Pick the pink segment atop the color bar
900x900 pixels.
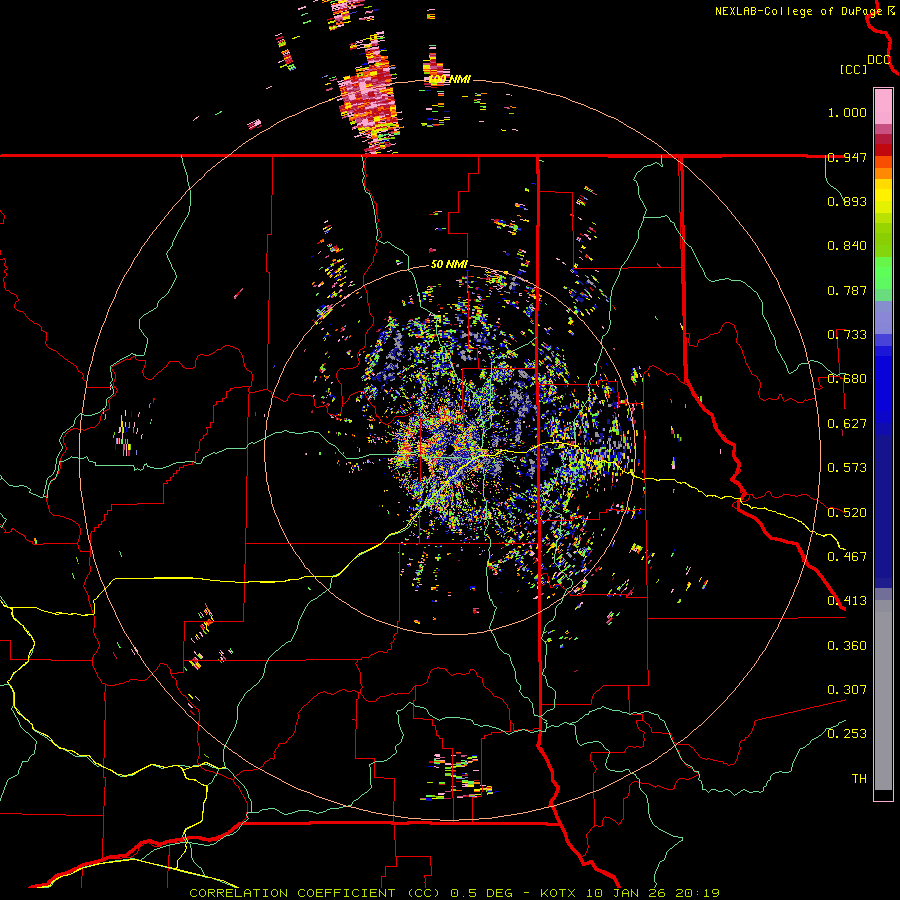click(x=883, y=106)
